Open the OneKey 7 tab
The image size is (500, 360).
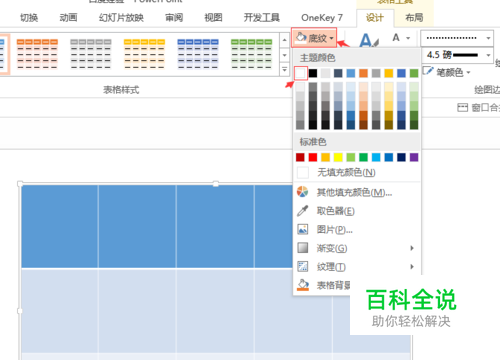click(x=322, y=18)
